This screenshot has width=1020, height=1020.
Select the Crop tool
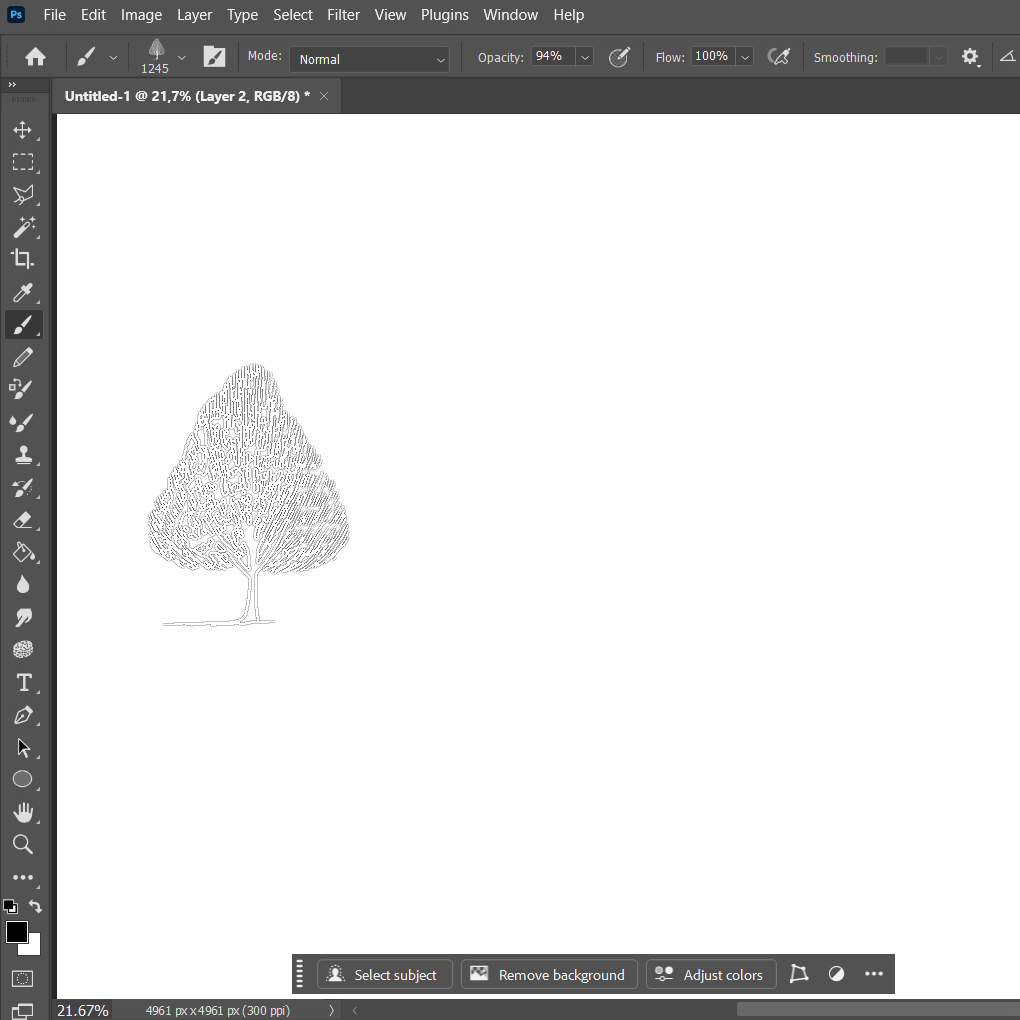[23, 259]
